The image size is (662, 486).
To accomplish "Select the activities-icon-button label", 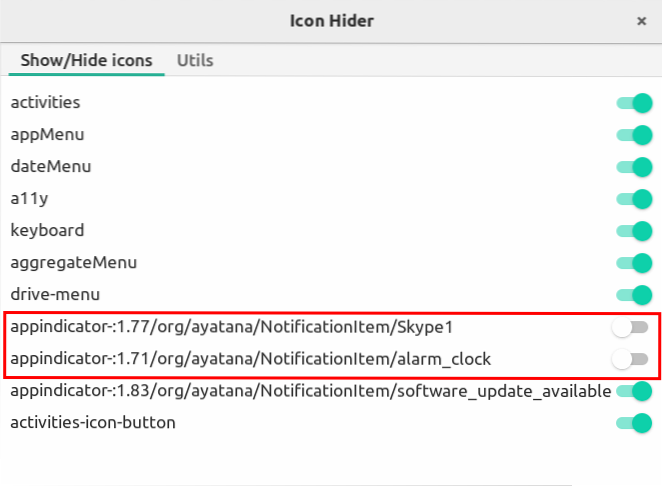I will click(x=93, y=423).
